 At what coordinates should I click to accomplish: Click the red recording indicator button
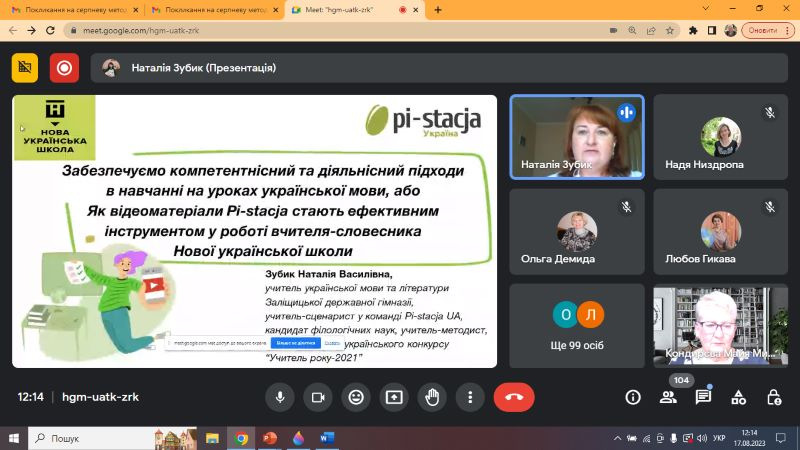[64, 67]
